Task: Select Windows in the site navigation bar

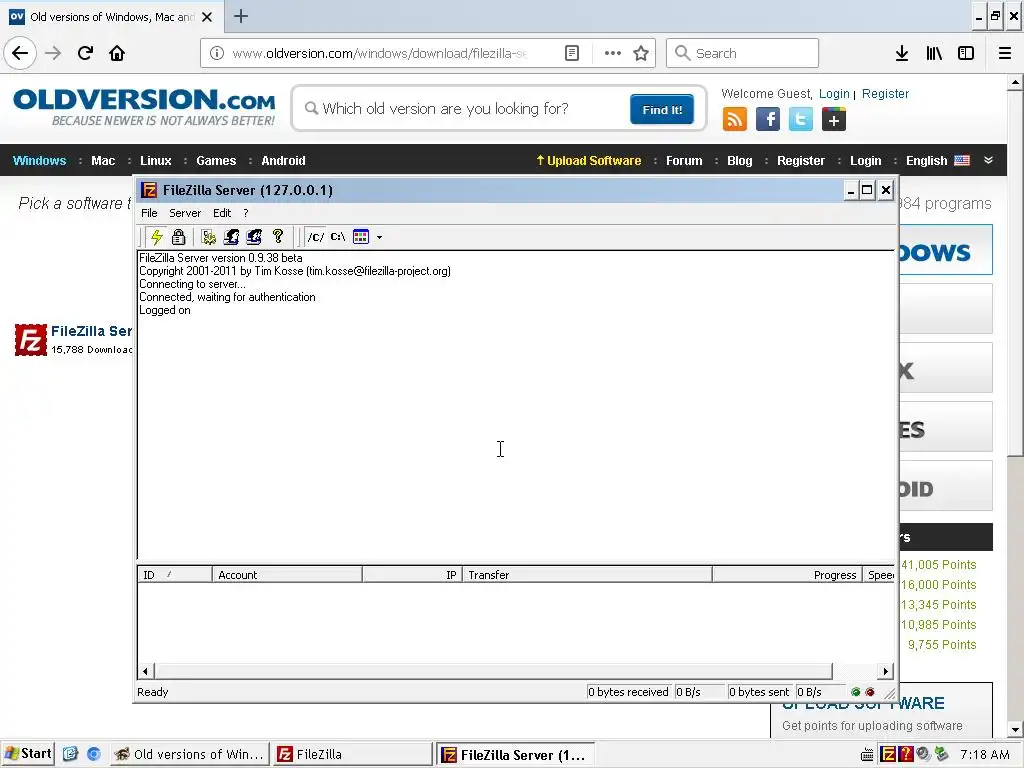Action: 39,161
